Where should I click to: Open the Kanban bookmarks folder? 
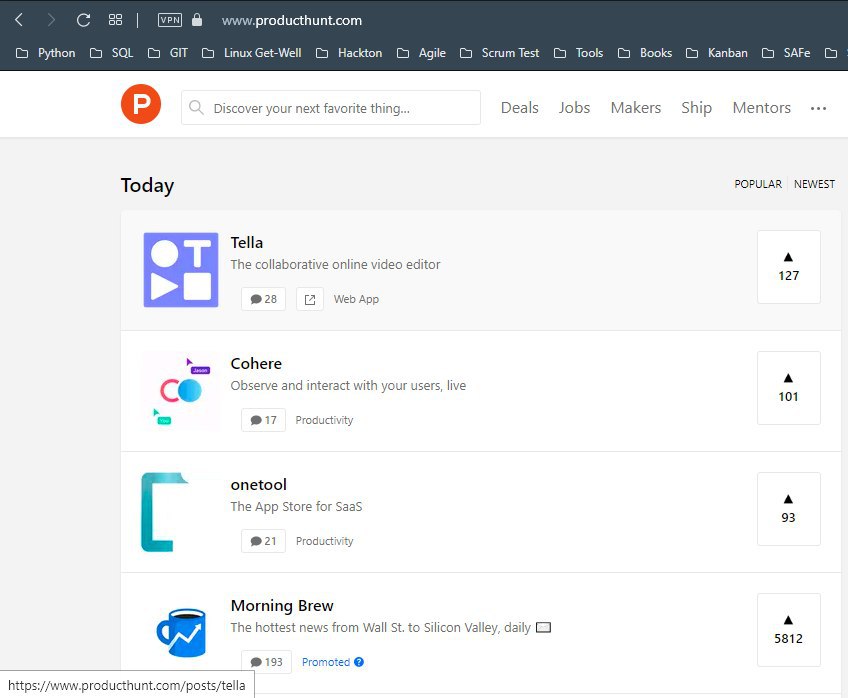[x=717, y=53]
